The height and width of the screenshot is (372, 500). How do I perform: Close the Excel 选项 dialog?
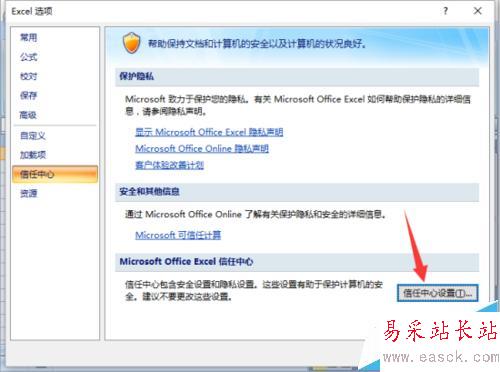[477, 11]
